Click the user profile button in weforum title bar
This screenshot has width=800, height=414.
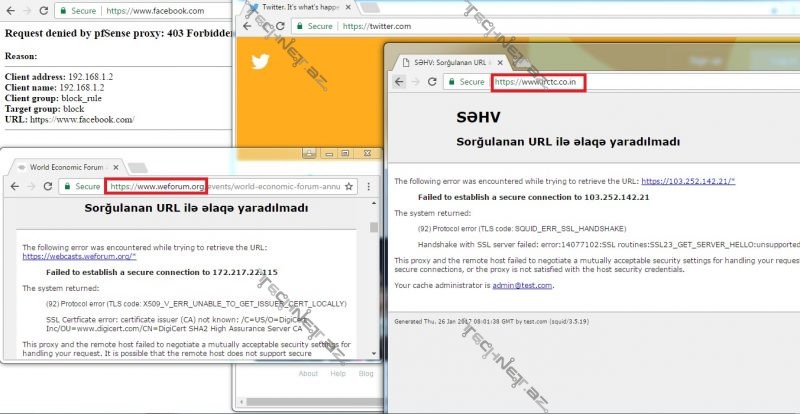(310, 153)
